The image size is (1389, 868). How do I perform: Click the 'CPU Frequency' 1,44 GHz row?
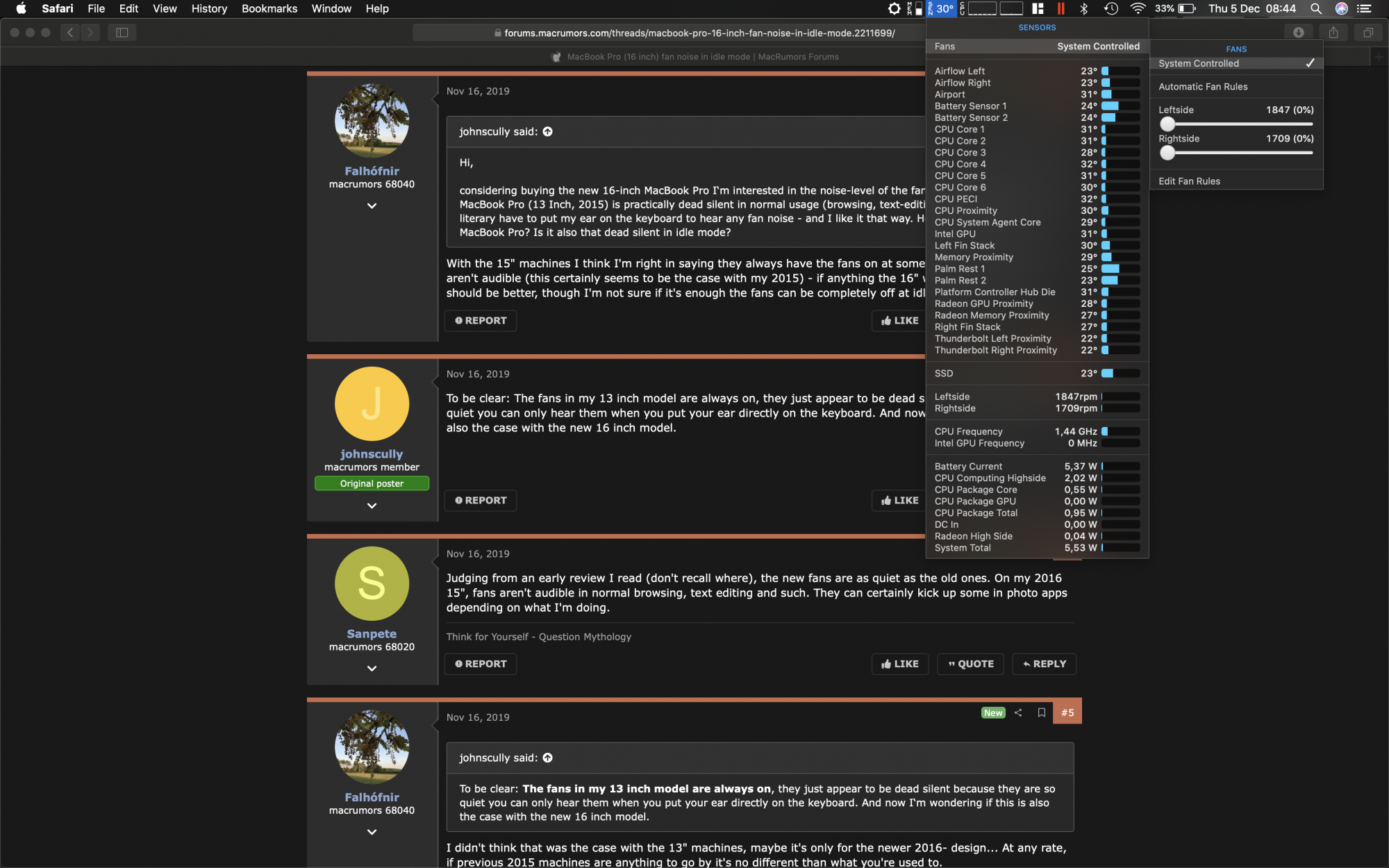click(x=1037, y=431)
